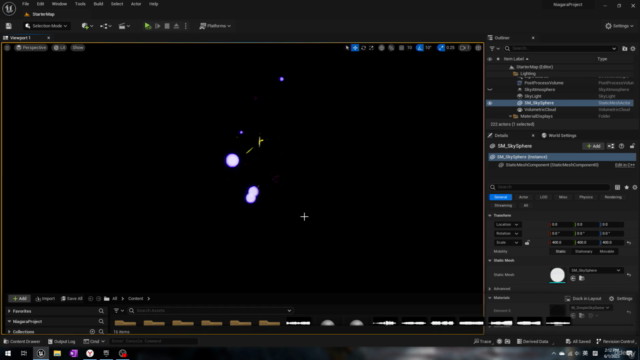Activate the scale gizmo tool
640x360 pixels.
[371, 48]
